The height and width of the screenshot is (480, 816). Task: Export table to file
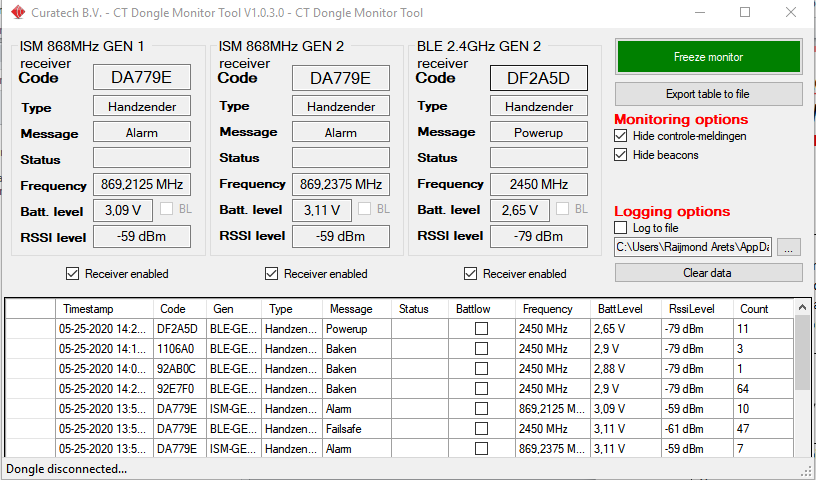(708, 94)
